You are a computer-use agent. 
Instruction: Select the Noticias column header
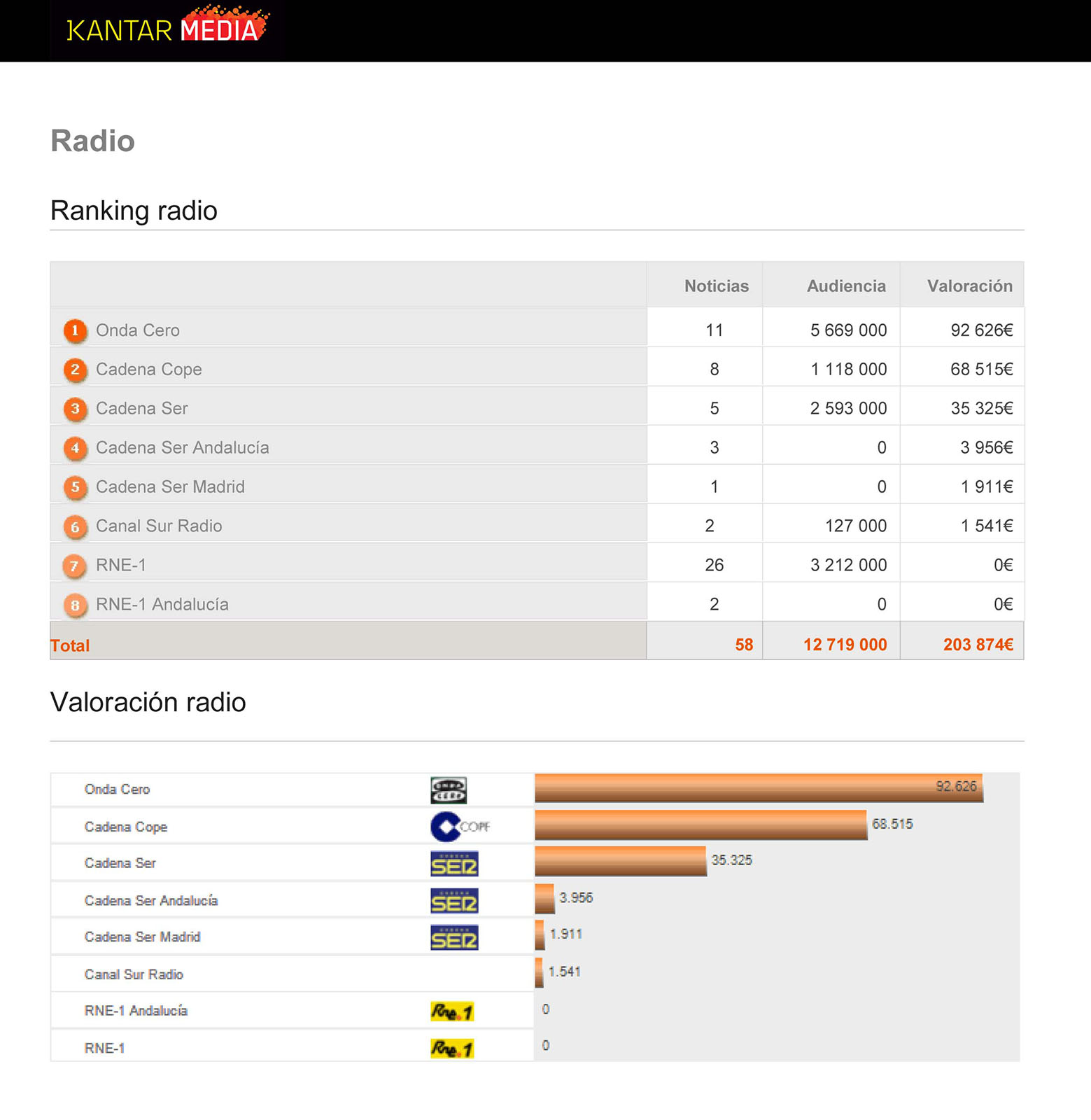coord(716,286)
